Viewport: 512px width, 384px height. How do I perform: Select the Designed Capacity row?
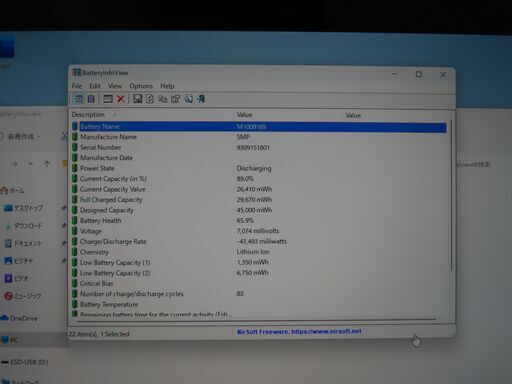(x=259, y=210)
